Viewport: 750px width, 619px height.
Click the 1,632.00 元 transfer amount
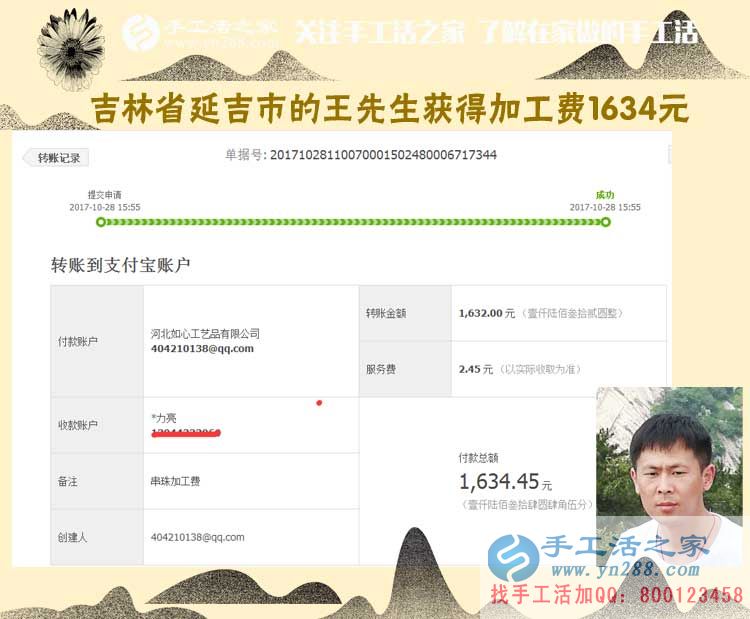[x=486, y=313]
